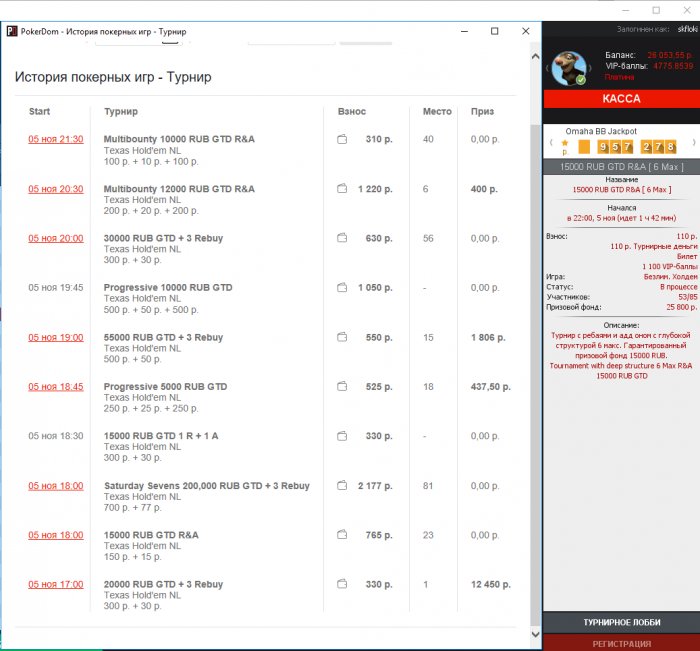Maximize the PokerDom history window
The width and height of the screenshot is (700, 651).
tap(494, 31)
